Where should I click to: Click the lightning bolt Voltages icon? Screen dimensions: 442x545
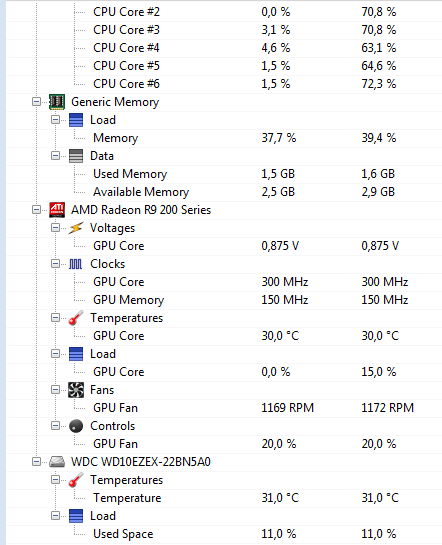coord(76,228)
